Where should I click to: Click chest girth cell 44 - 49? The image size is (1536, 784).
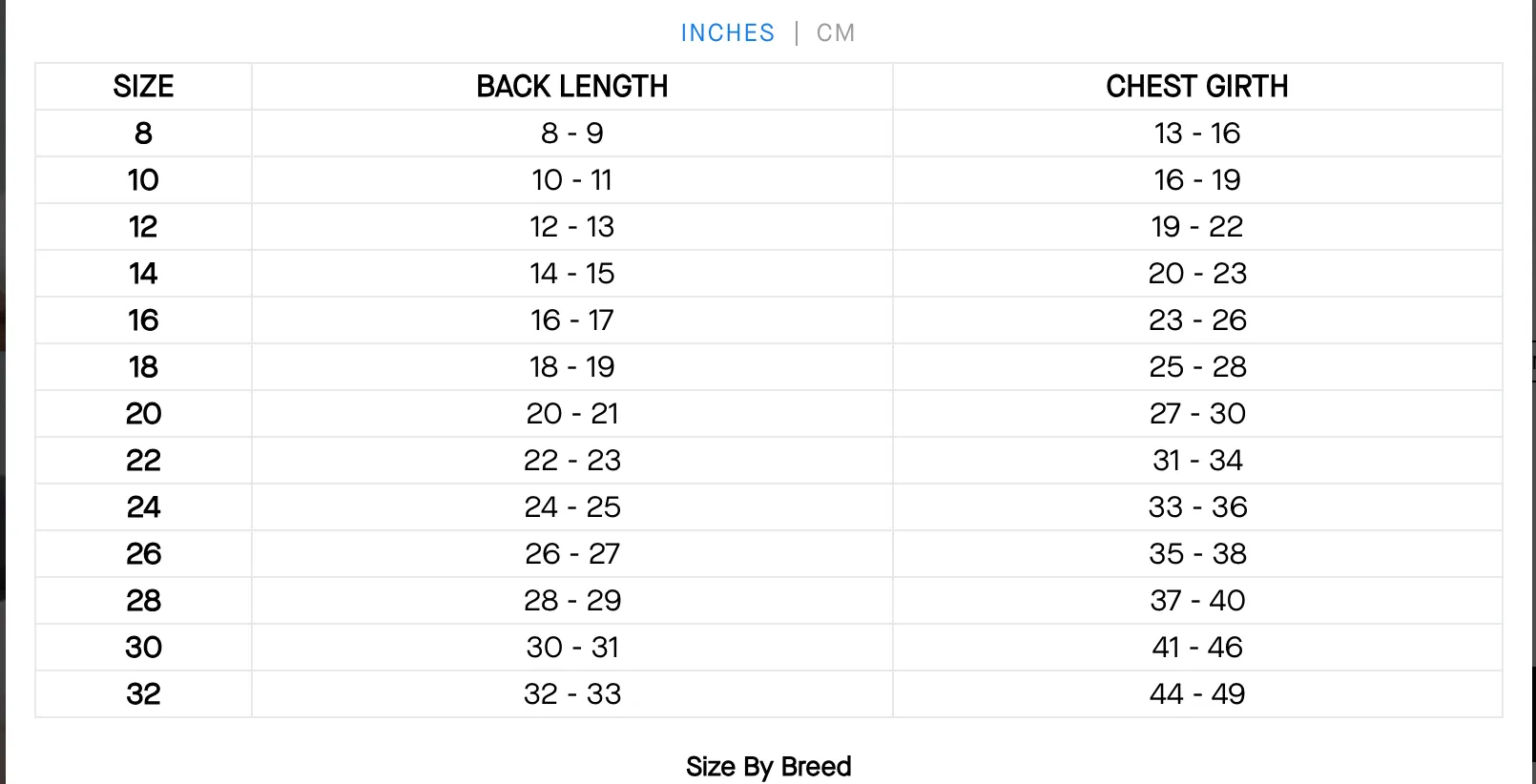pos(1197,694)
